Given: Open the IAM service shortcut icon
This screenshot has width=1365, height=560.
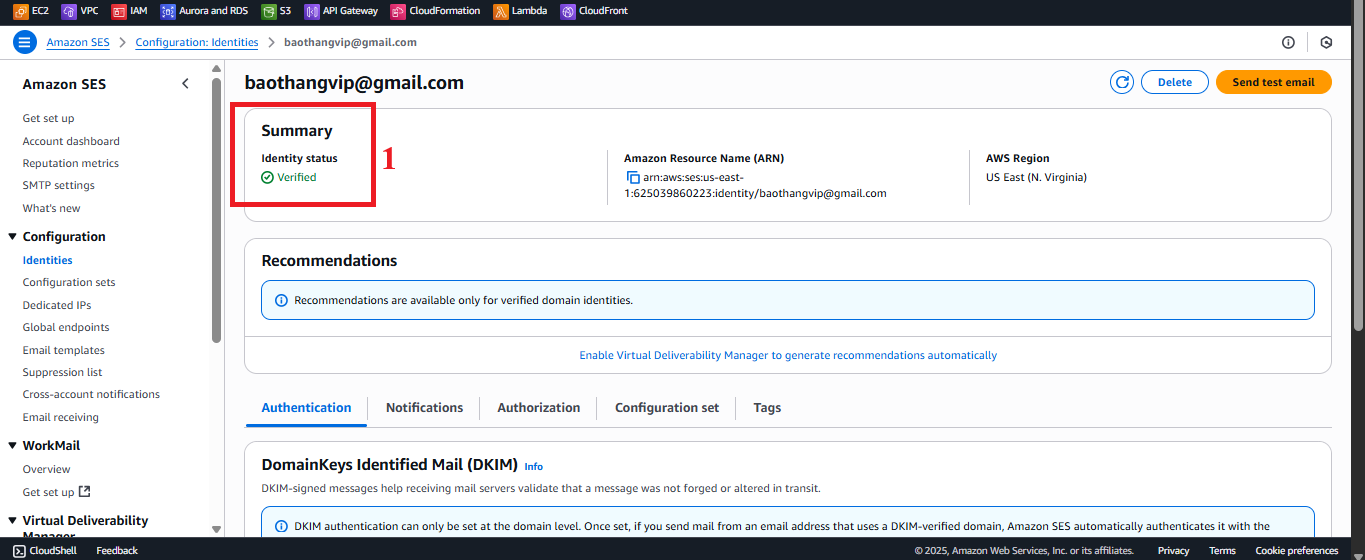Looking at the screenshot, I should point(118,11).
